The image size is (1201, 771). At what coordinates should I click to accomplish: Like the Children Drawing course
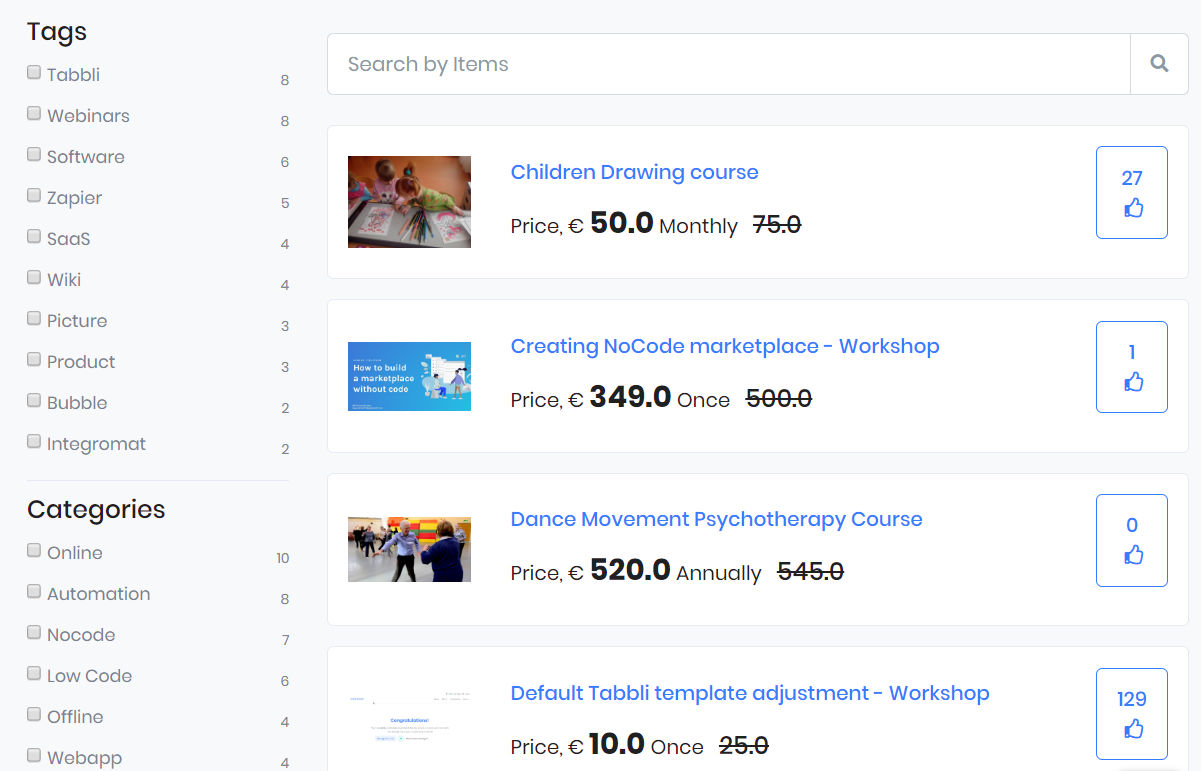click(x=1132, y=193)
